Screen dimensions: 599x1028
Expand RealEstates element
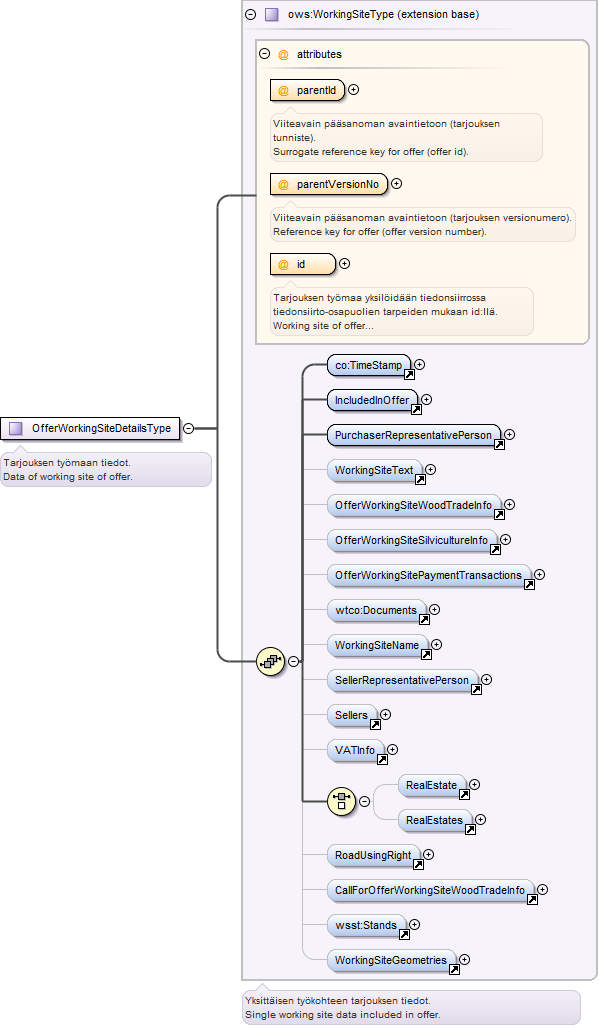(x=480, y=820)
